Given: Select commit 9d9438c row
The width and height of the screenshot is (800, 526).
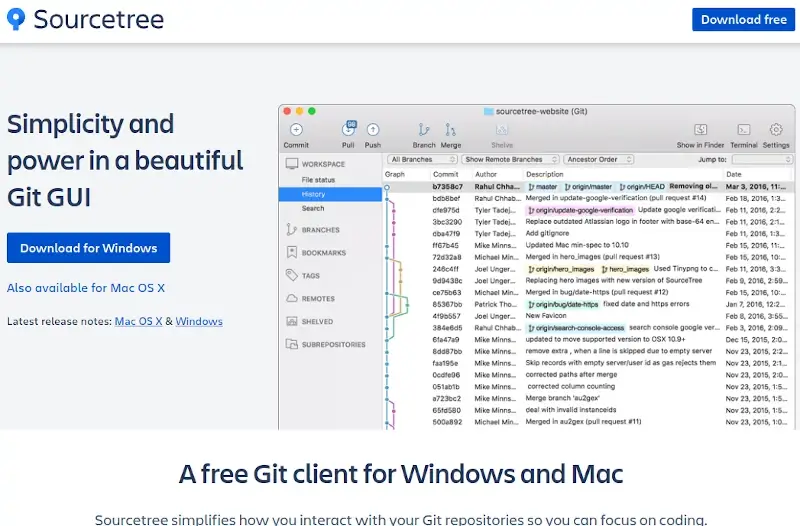Looking at the screenshot, I should 588,281.
